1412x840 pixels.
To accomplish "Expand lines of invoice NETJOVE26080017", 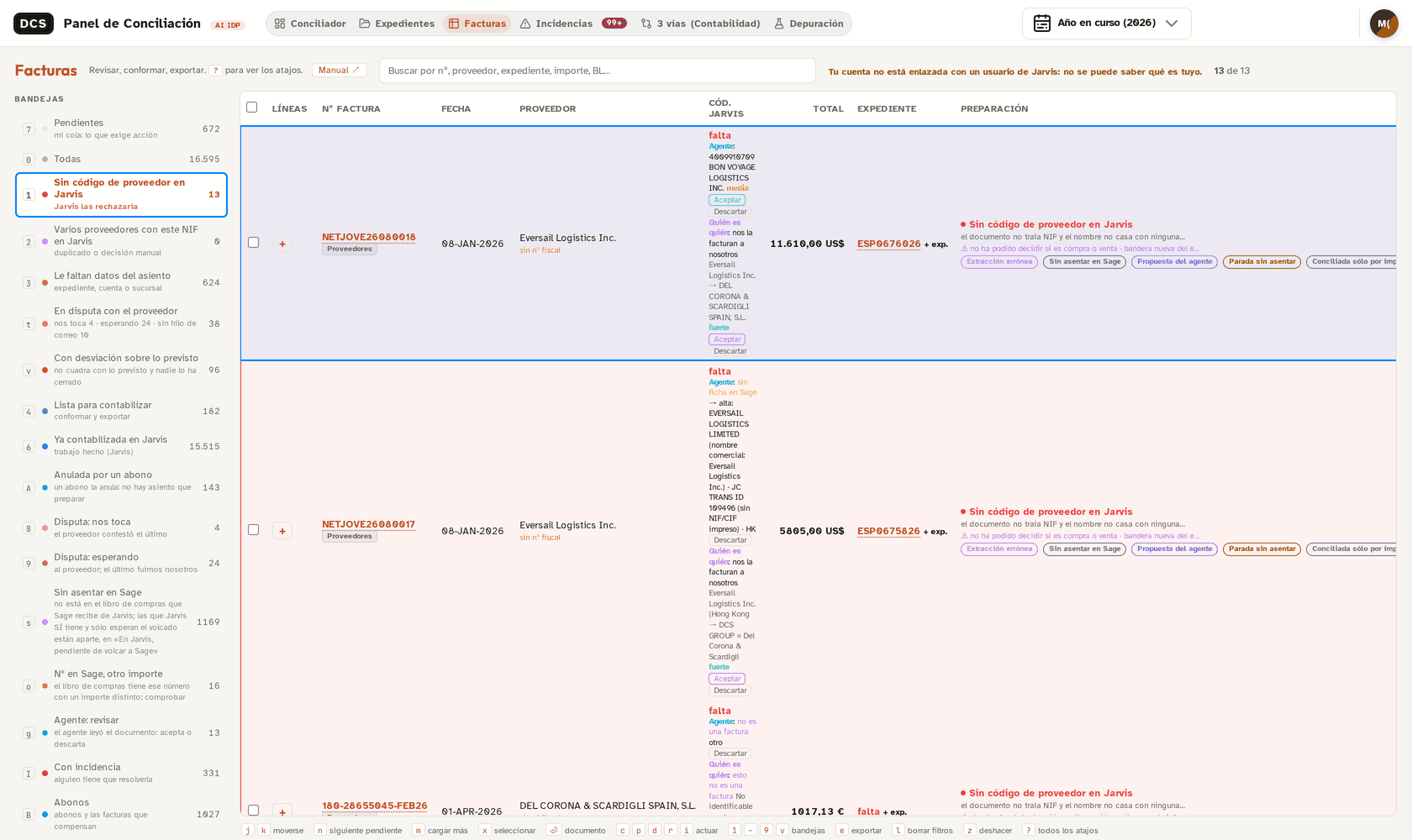I will 282,531.
